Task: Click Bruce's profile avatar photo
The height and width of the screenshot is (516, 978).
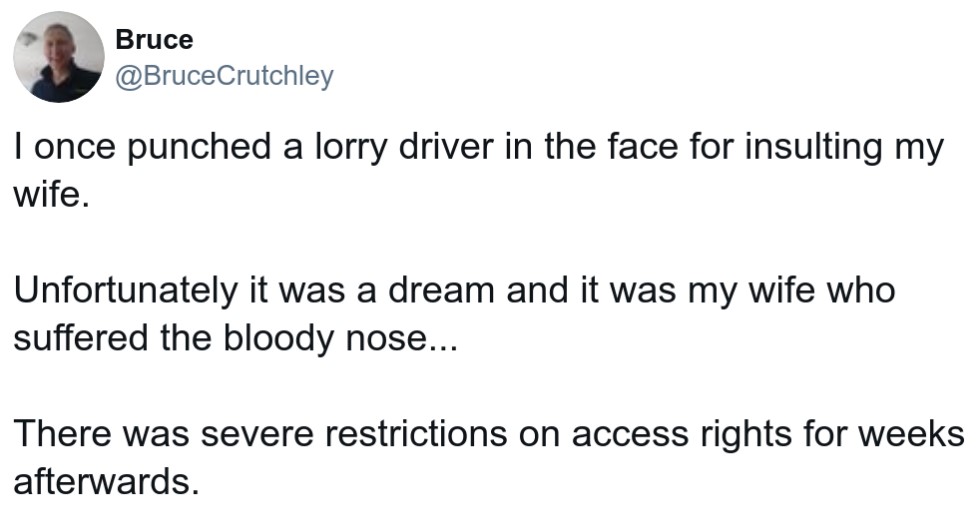Action: pos(58,57)
